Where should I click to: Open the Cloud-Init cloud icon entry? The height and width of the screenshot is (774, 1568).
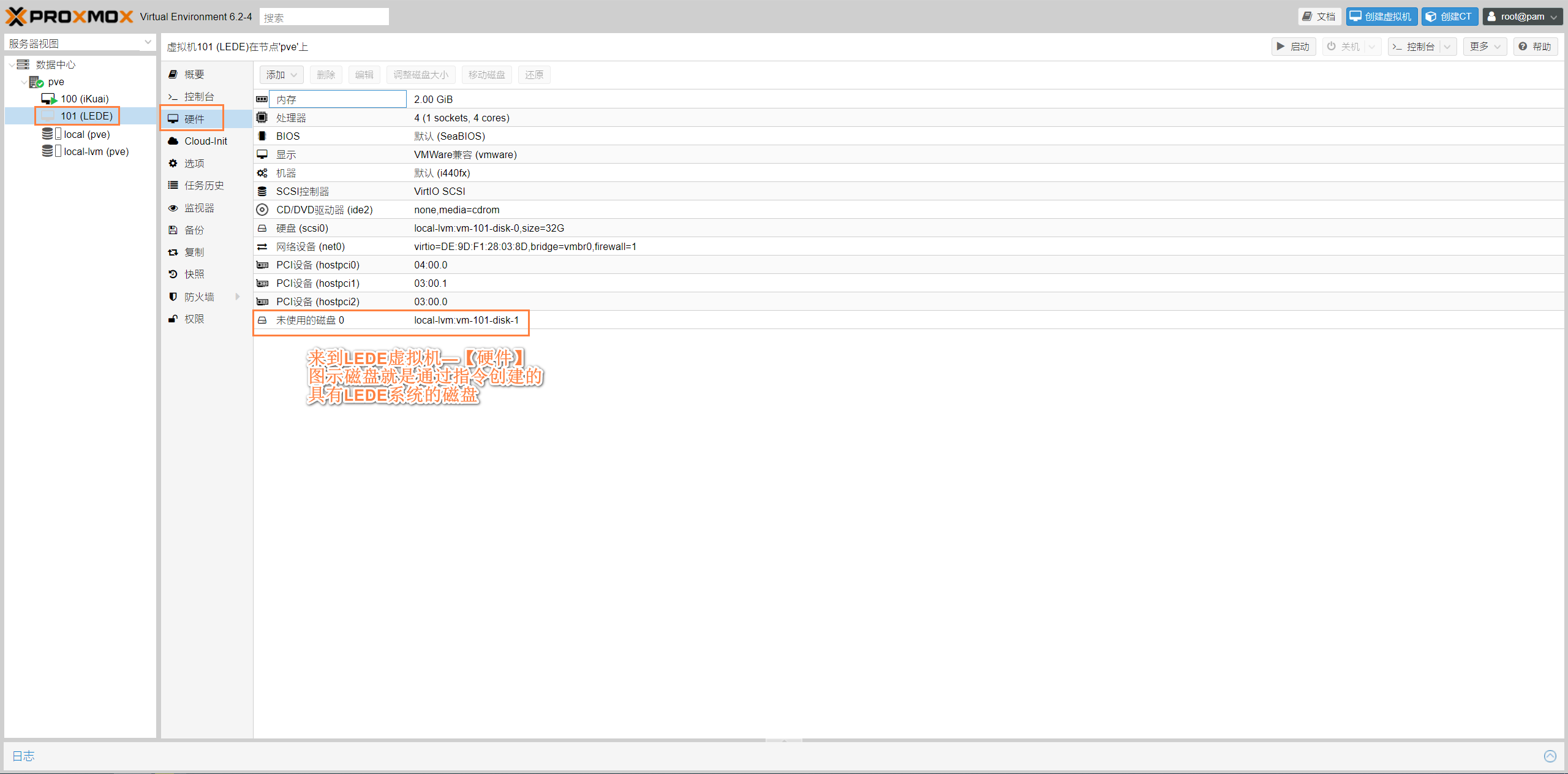(x=173, y=141)
